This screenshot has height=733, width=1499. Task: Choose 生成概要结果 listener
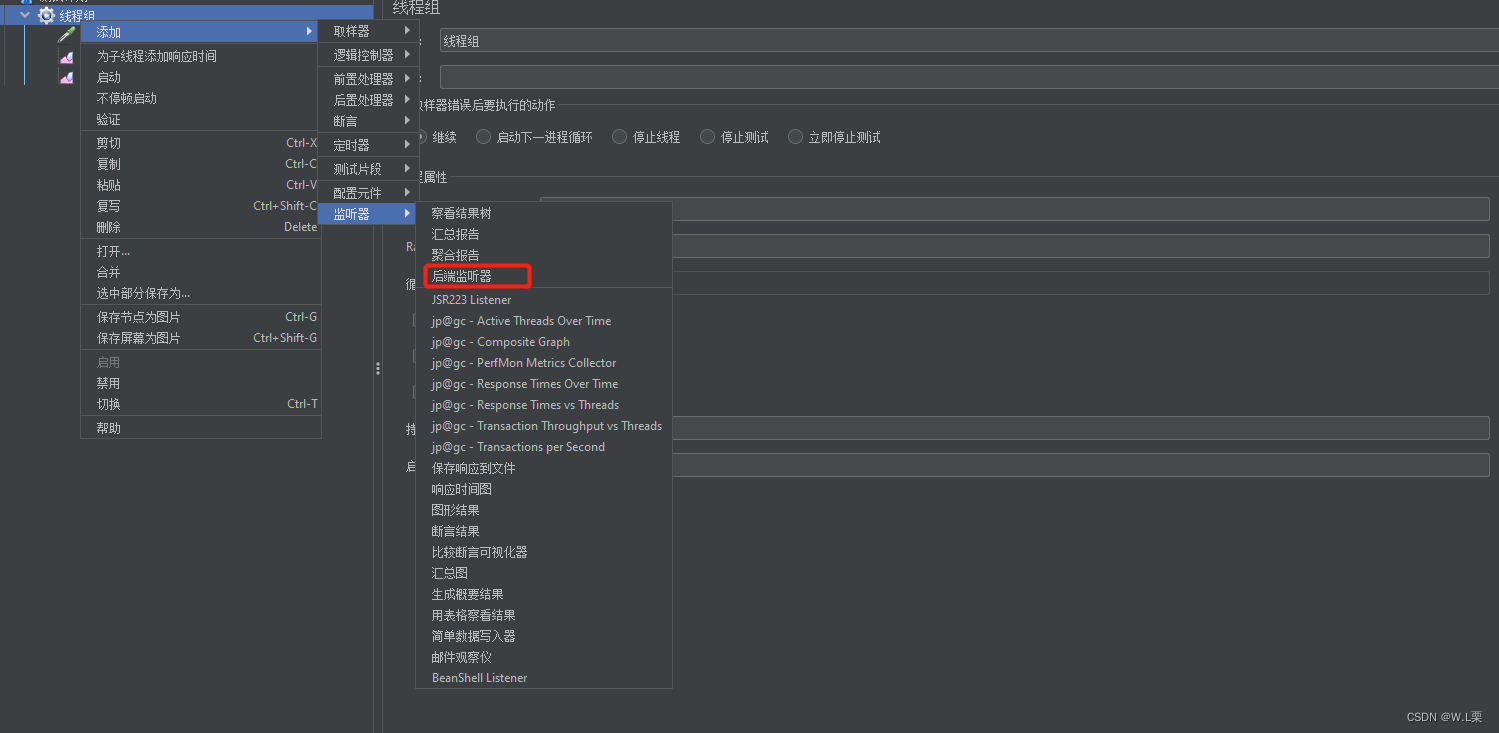click(544, 594)
